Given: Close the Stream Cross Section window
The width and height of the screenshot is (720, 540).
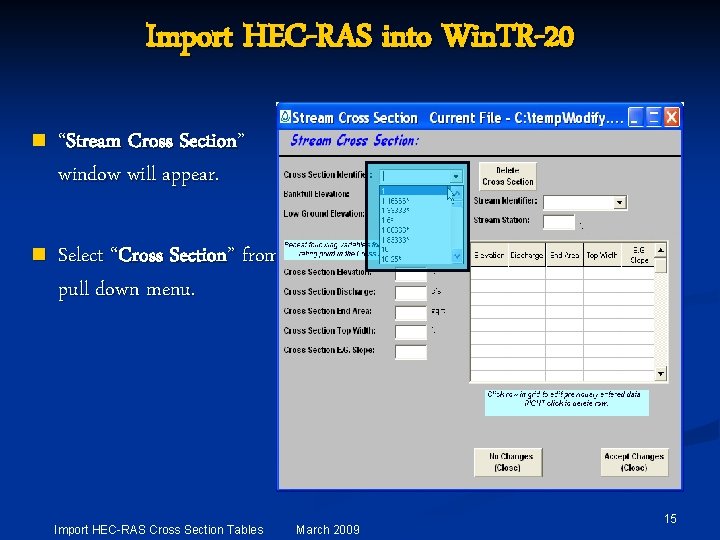Looking at the screenshot, I should point(671,117).
